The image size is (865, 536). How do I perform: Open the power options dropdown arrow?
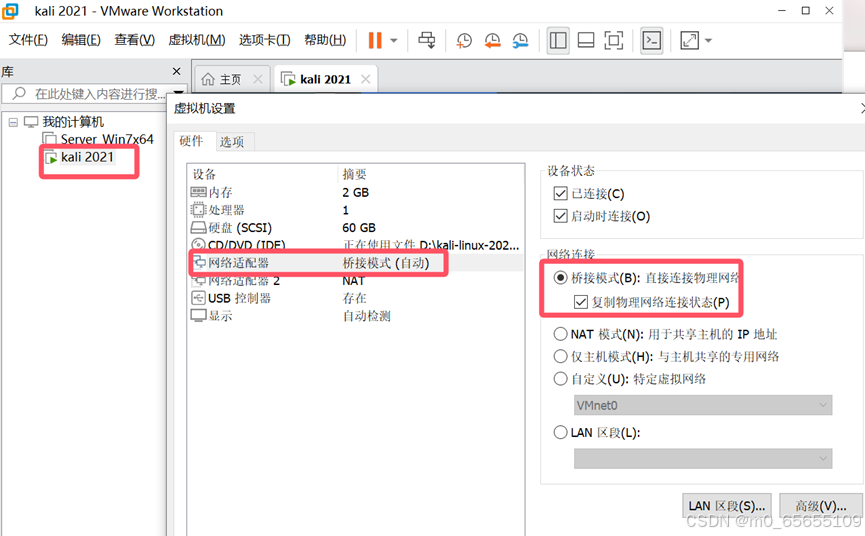394,40
